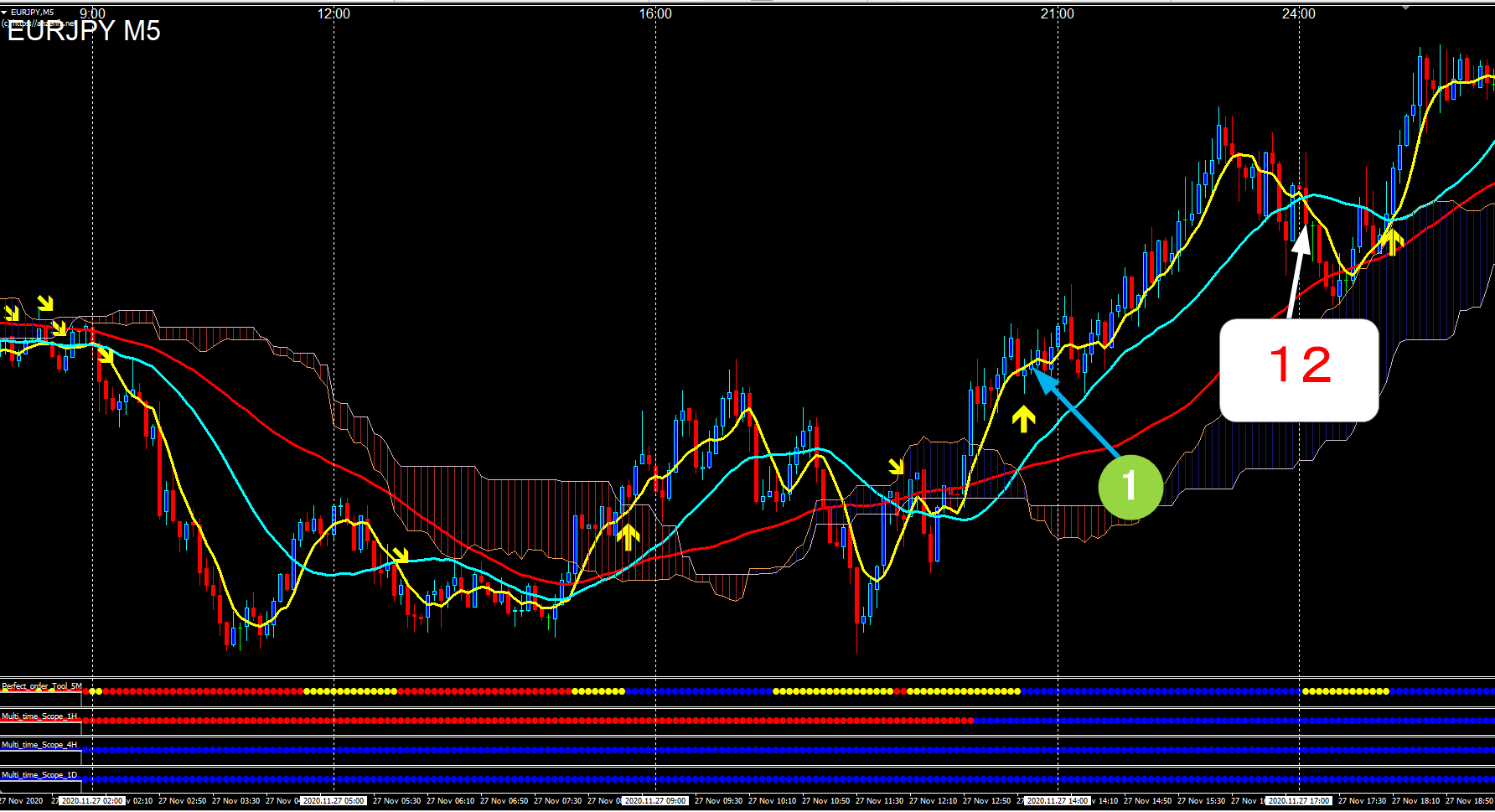Screen dimensions: 1495x812
Task: Click the 27 Nov 10:50 time axis label
Action: click(825, 801)
